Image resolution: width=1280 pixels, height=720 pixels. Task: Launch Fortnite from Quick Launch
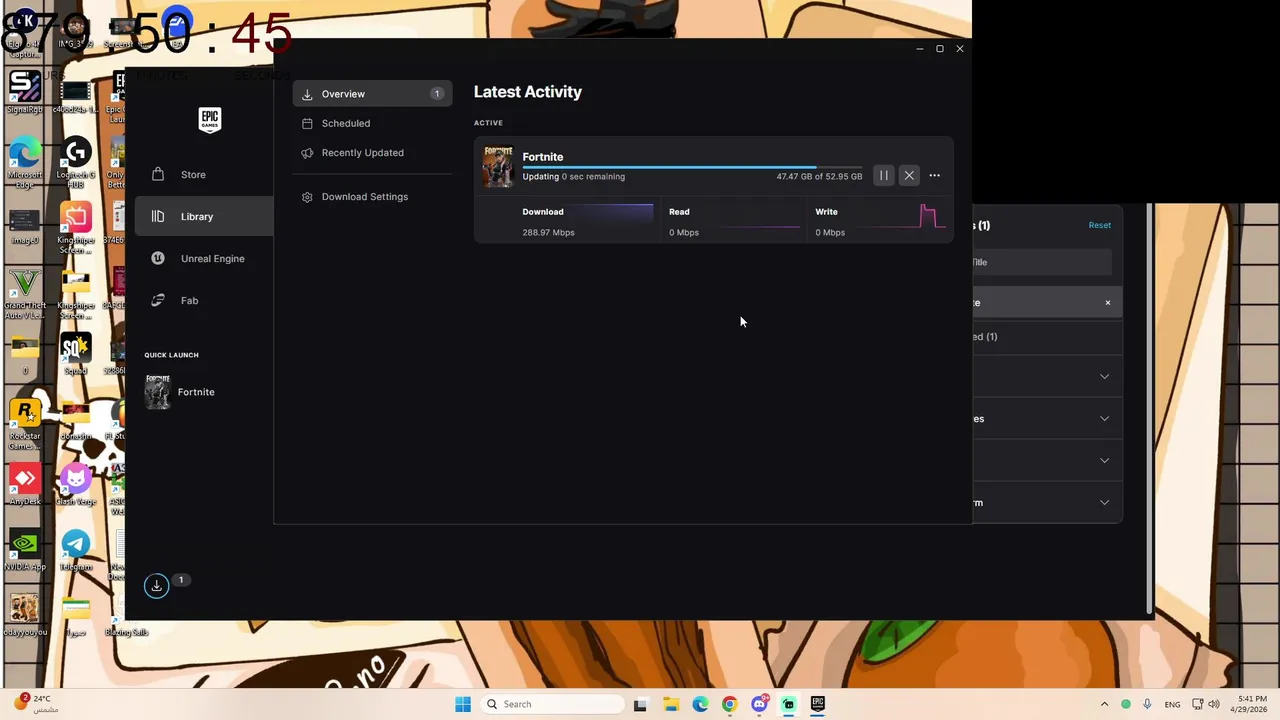(180, 392)
